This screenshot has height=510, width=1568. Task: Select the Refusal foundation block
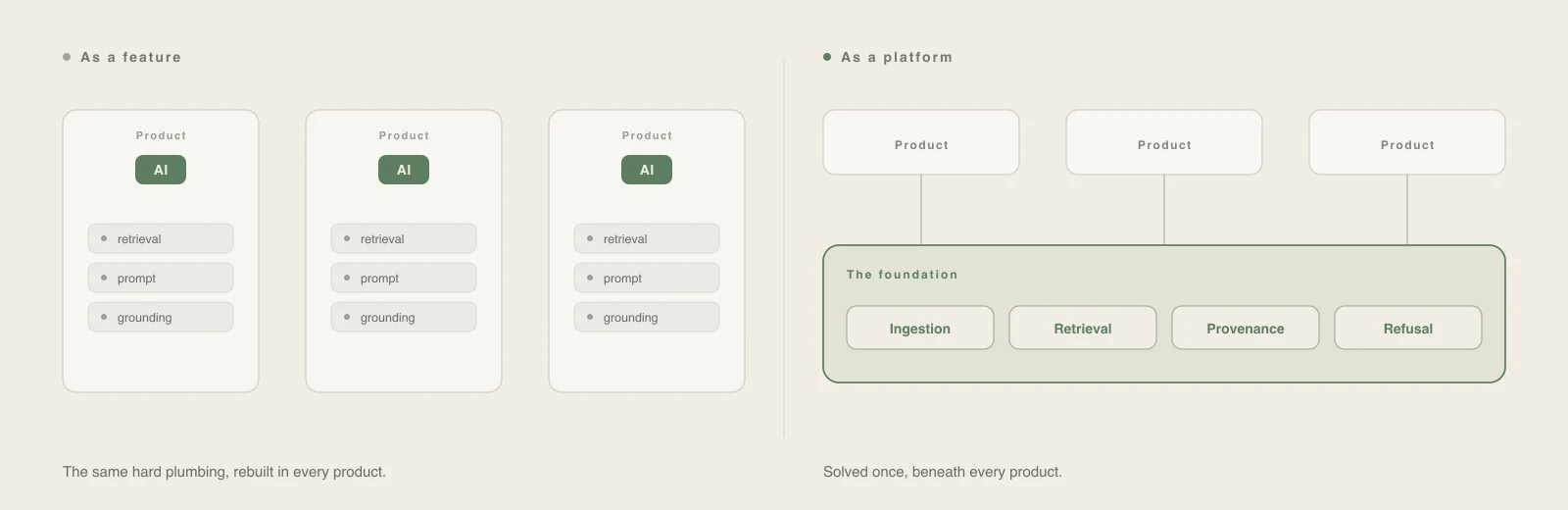click(1408, 328)
